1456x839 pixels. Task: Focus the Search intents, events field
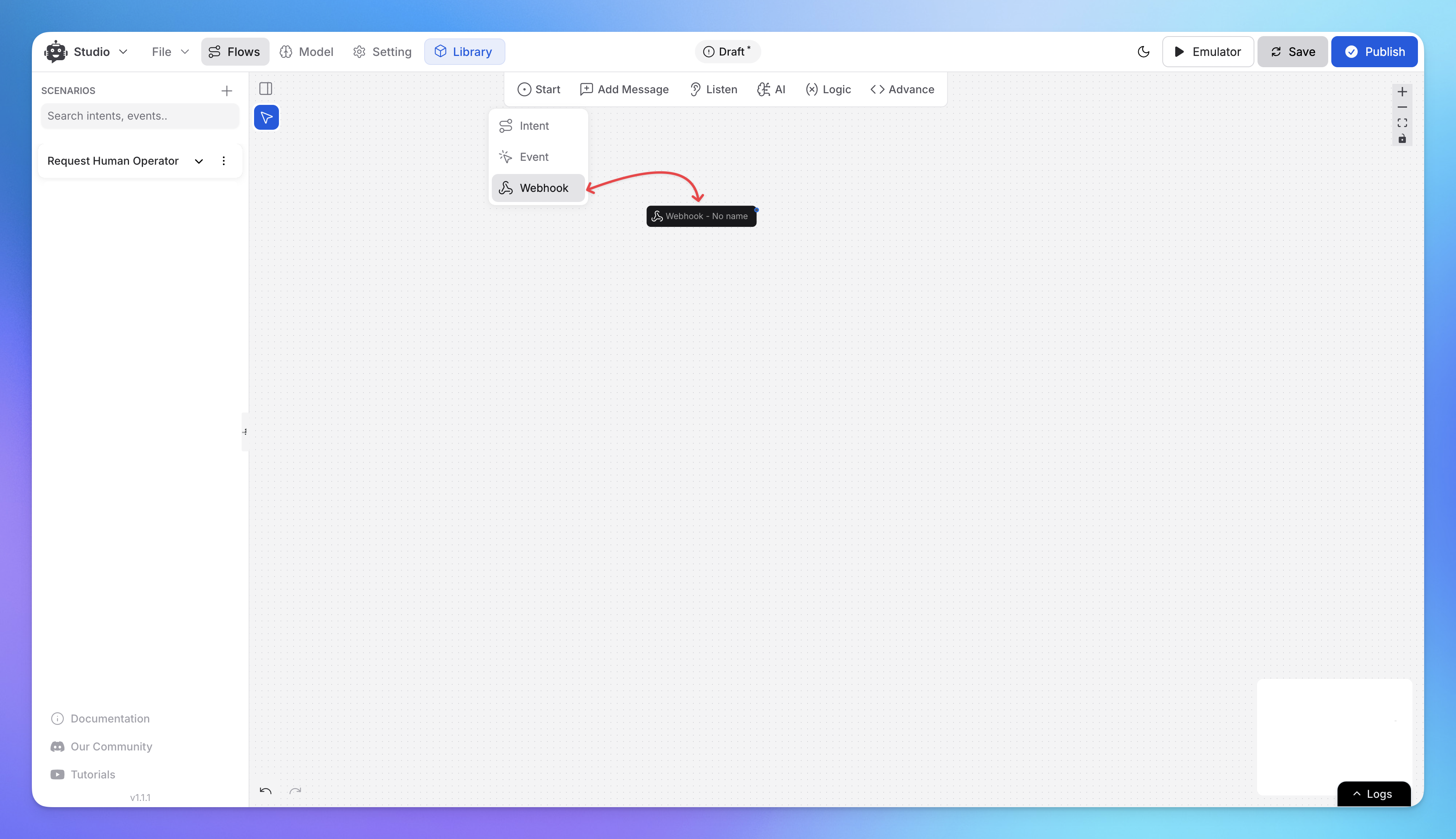point(140,116)
